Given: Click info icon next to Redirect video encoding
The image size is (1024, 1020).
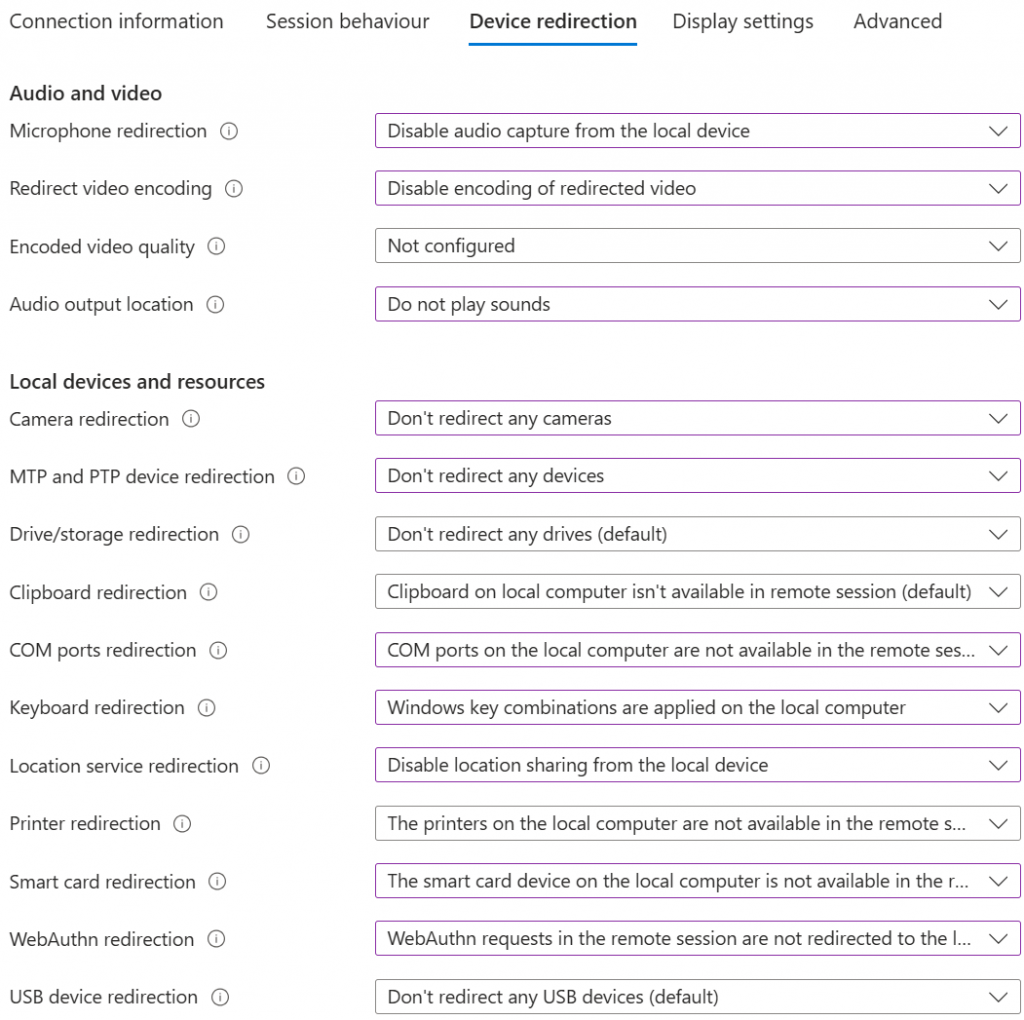Looking at the screenshot, I should coord(234,189).
